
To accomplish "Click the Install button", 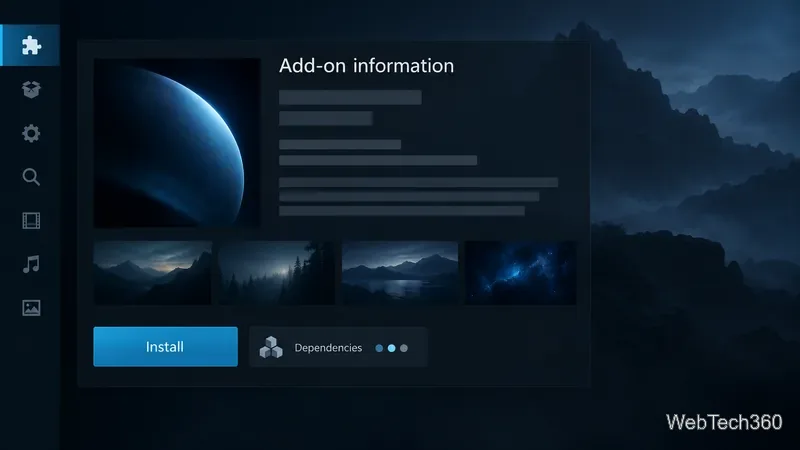I will tap(165, 346).
